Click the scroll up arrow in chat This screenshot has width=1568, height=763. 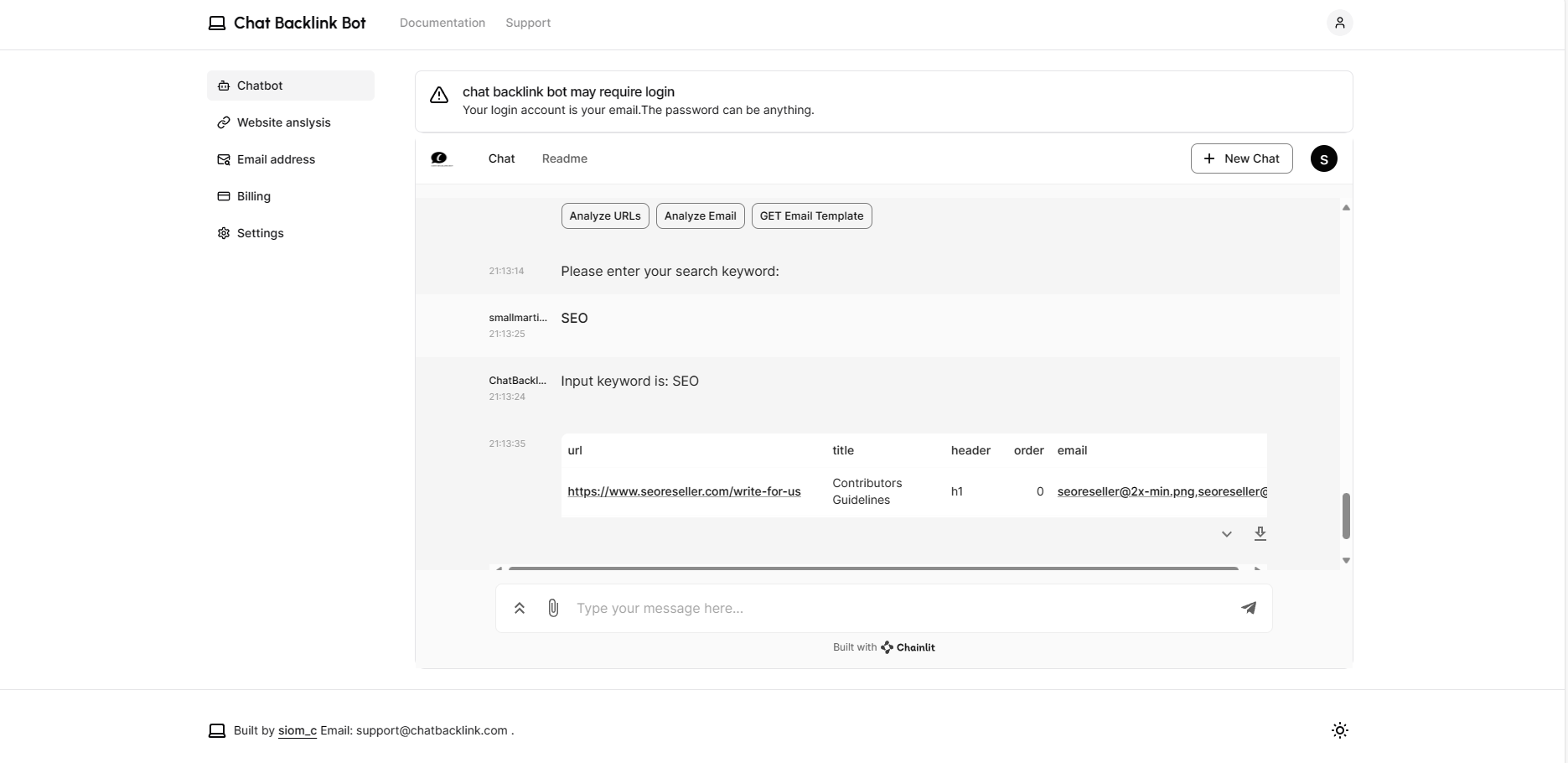(x=1346, y=208)
